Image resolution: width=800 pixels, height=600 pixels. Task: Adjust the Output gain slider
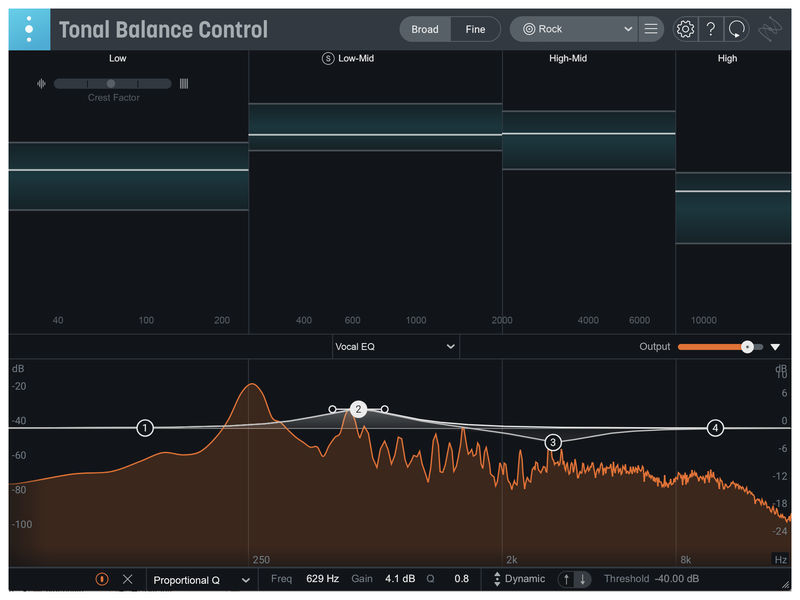(x=720, y=347)
